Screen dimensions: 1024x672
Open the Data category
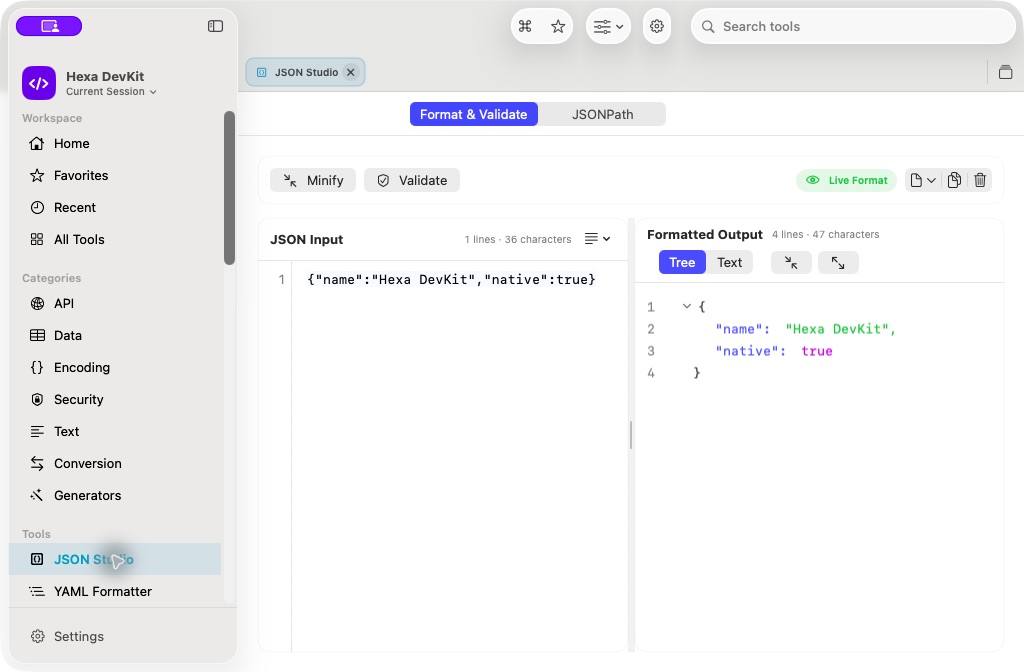(115, 336)
